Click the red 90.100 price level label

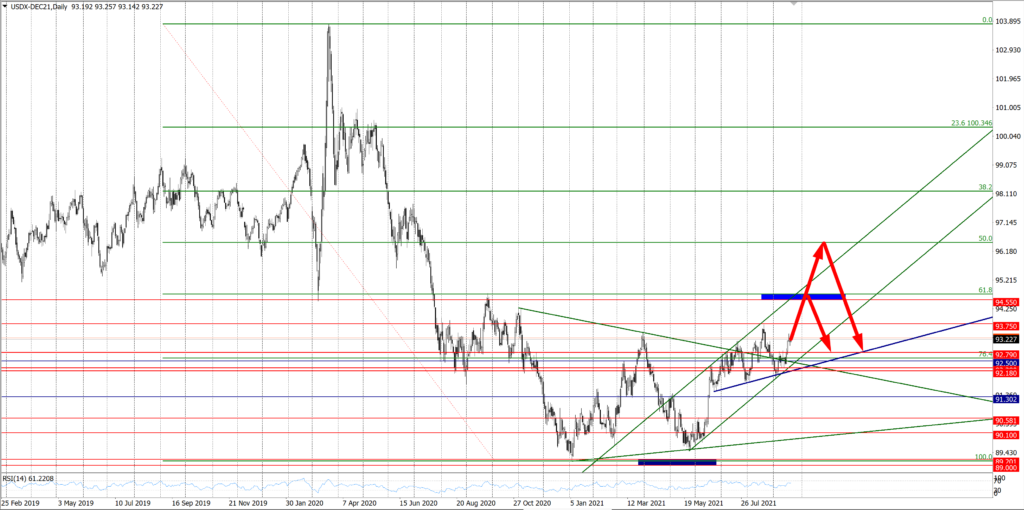click(x=1007, y=435)
